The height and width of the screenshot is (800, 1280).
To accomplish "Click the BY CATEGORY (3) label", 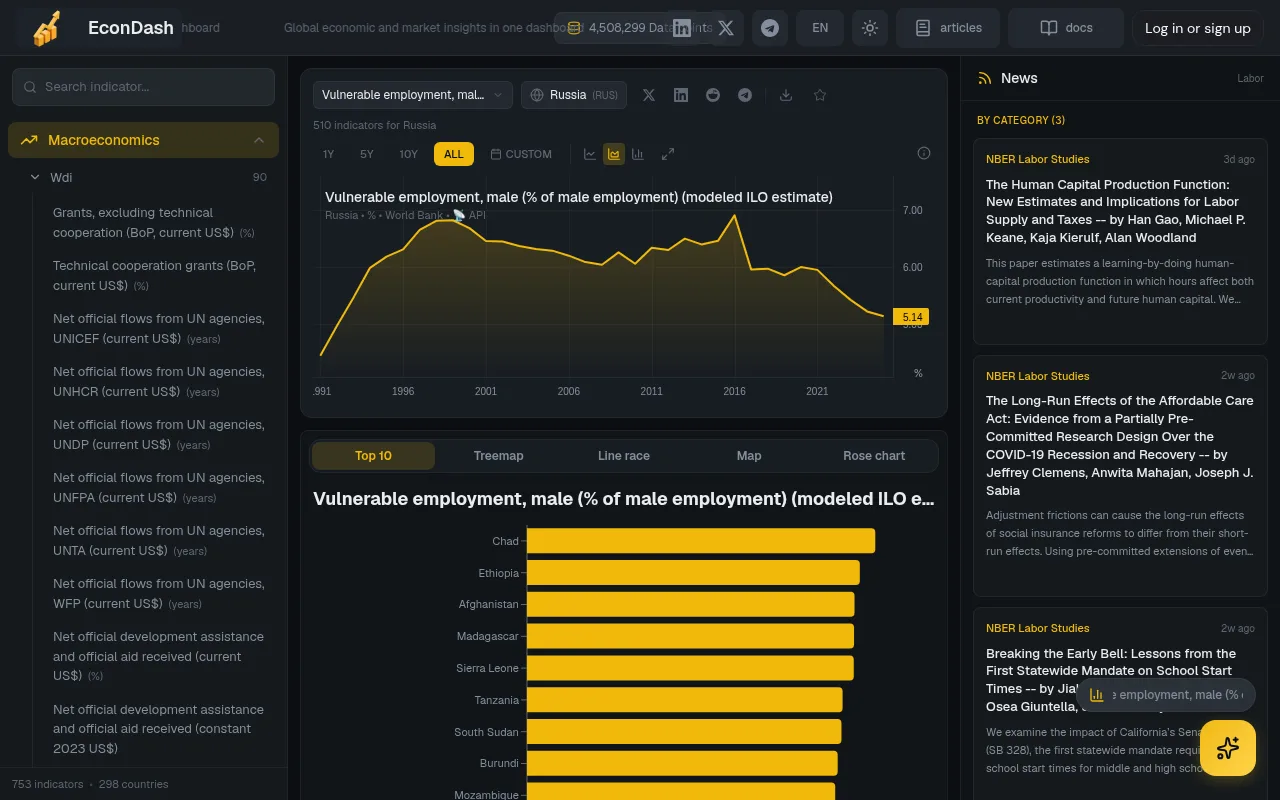I will (1021, 120).
